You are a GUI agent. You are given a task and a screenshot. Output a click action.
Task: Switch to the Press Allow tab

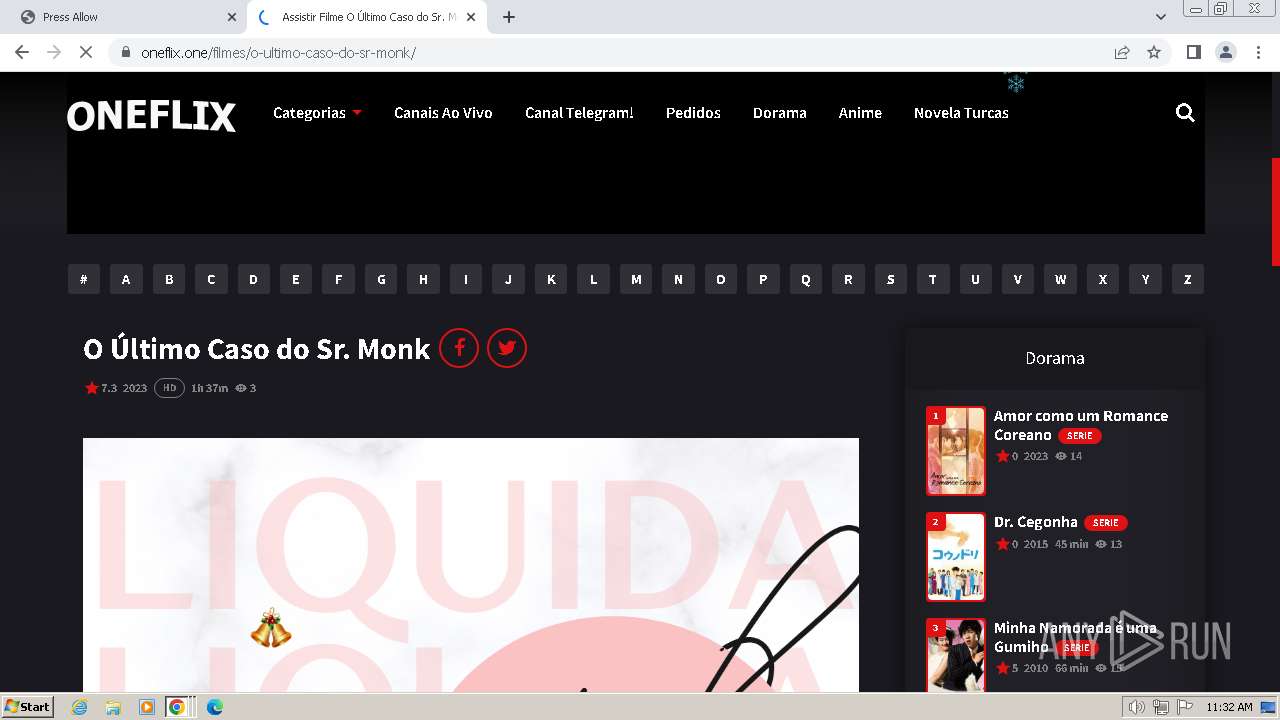(126, 17)
